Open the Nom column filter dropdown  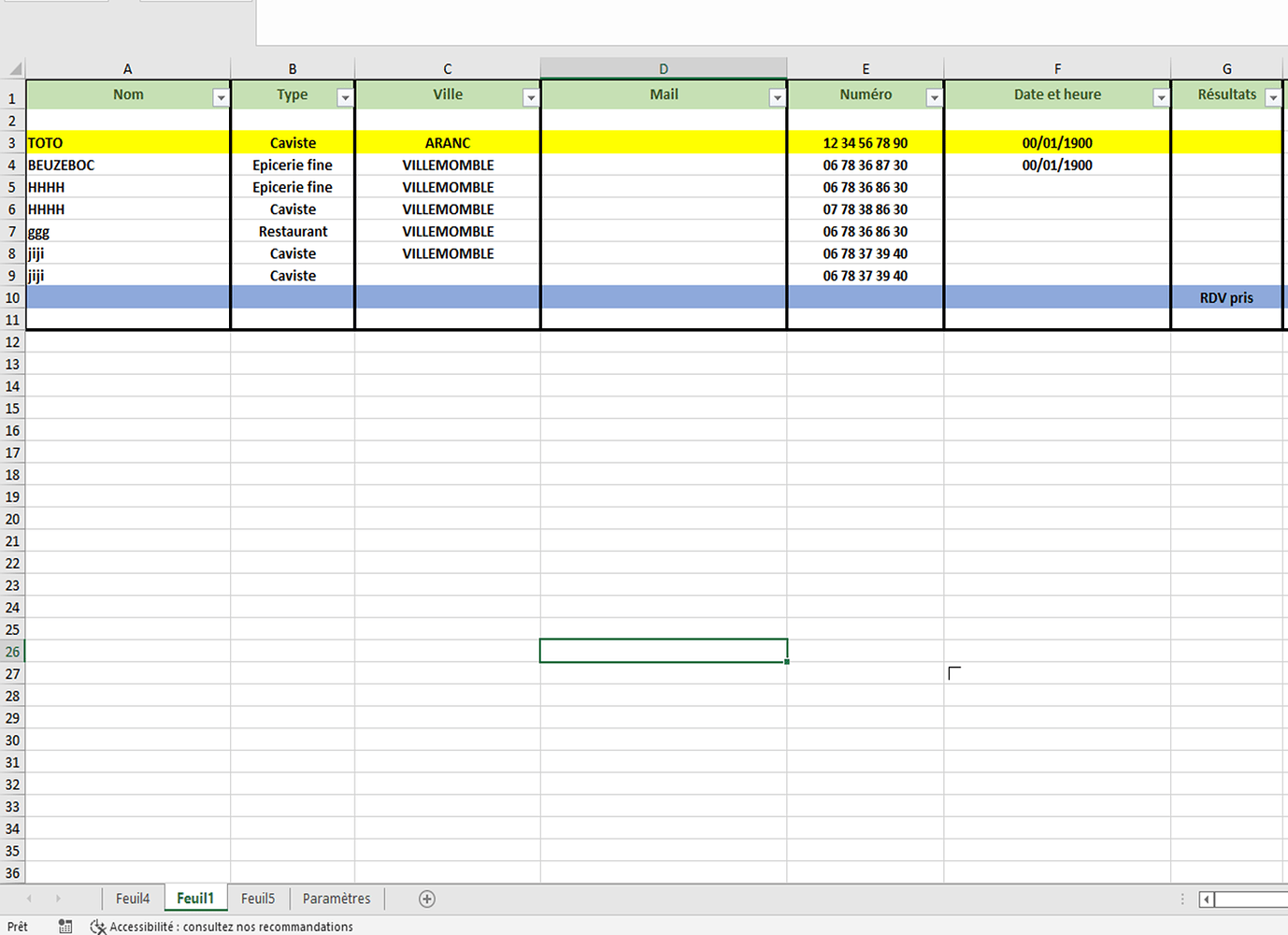(221, 97)
